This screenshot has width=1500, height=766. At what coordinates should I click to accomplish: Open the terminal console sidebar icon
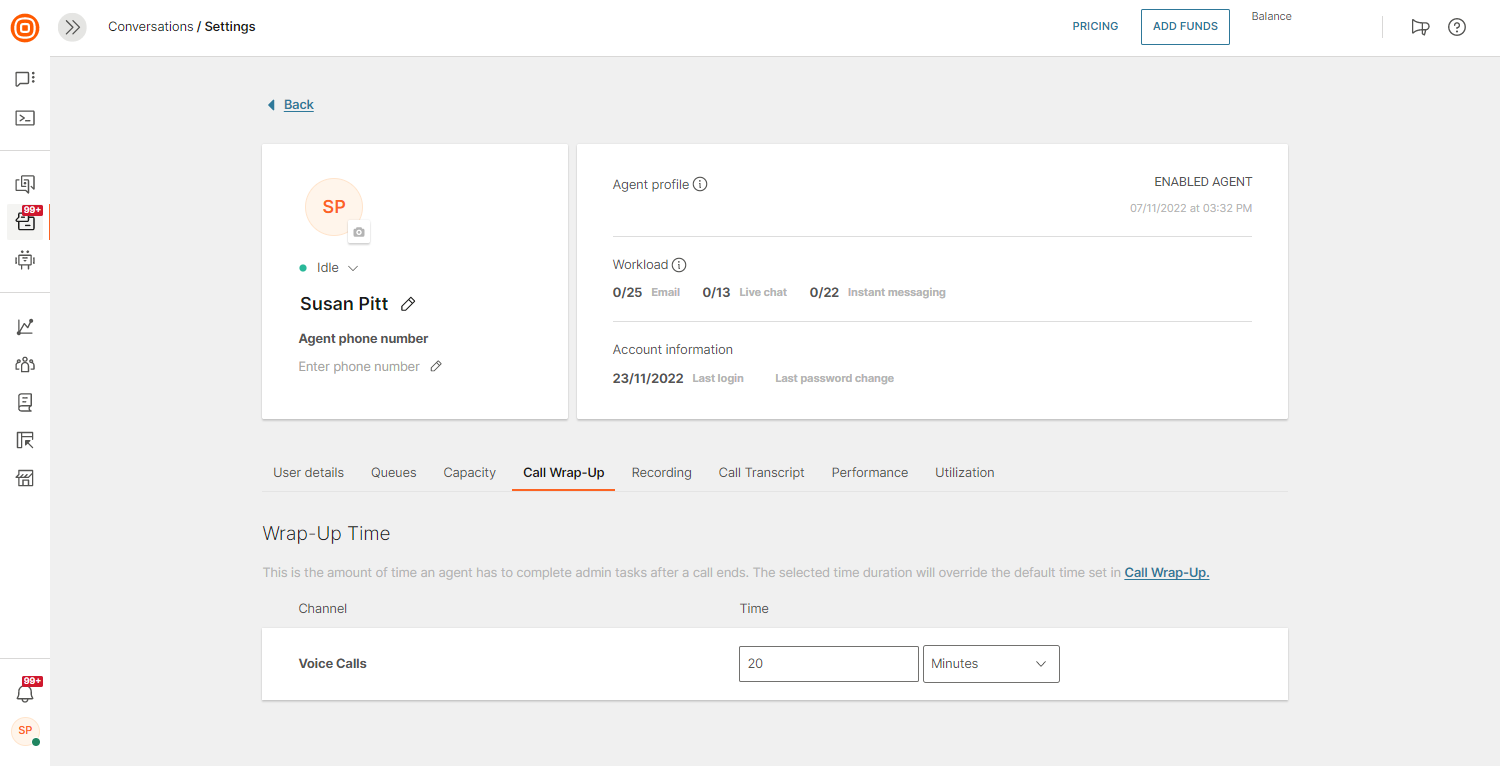click(x=25, y=118)
